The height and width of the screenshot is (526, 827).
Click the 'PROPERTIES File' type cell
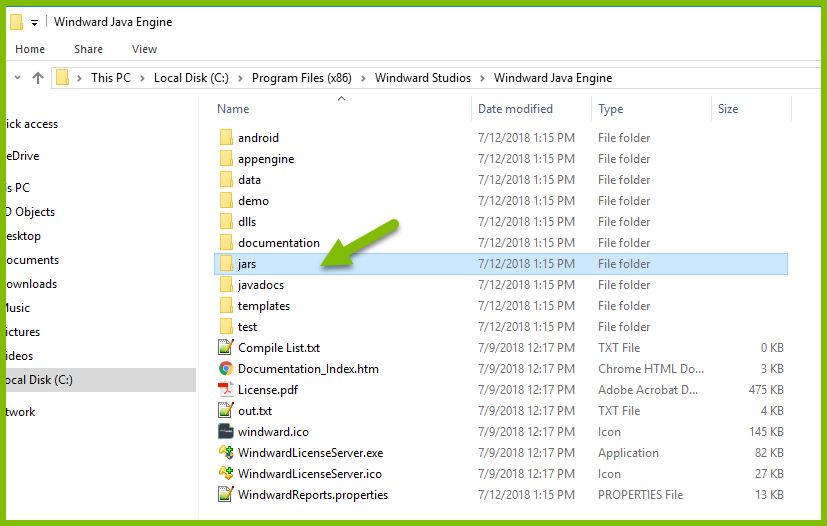[640, 494]
